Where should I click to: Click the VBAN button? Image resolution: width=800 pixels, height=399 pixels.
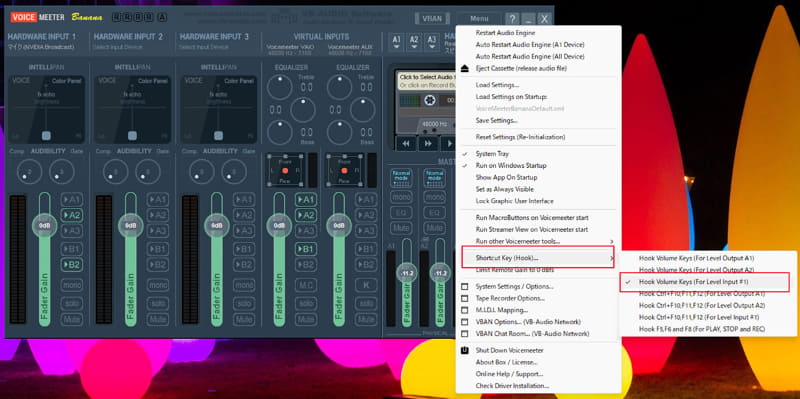[x=432, y=19]
